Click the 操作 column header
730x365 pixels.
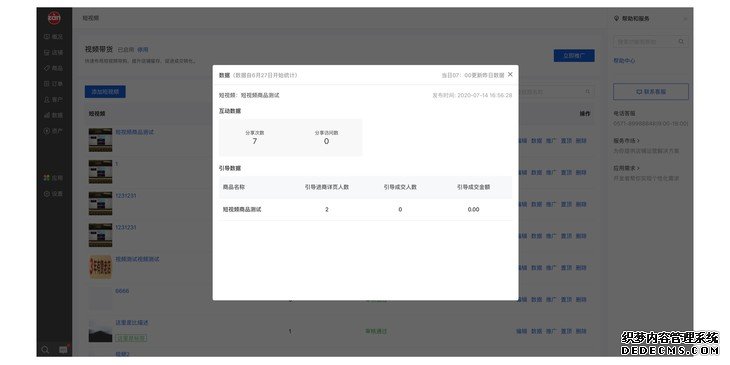[x=585, y=114]
